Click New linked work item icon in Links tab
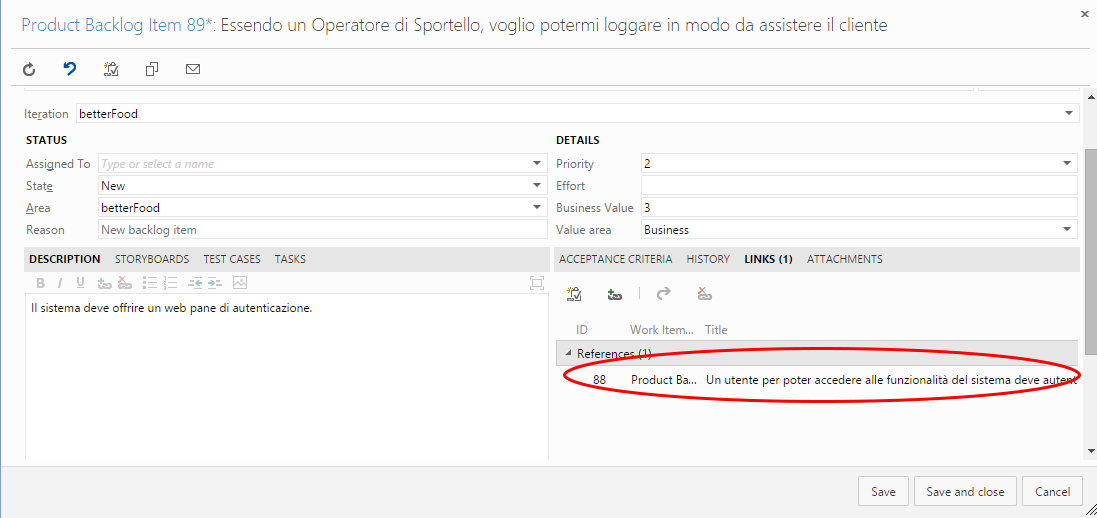The height and width of the screenshot is (518, 1097). coord(574,295)
